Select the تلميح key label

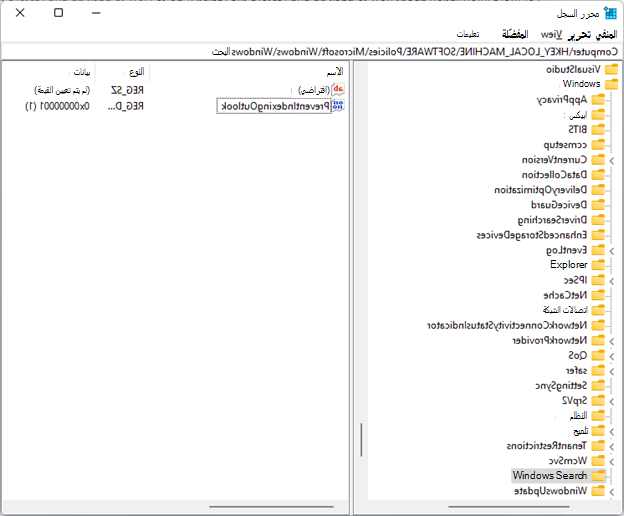[581, 431]
